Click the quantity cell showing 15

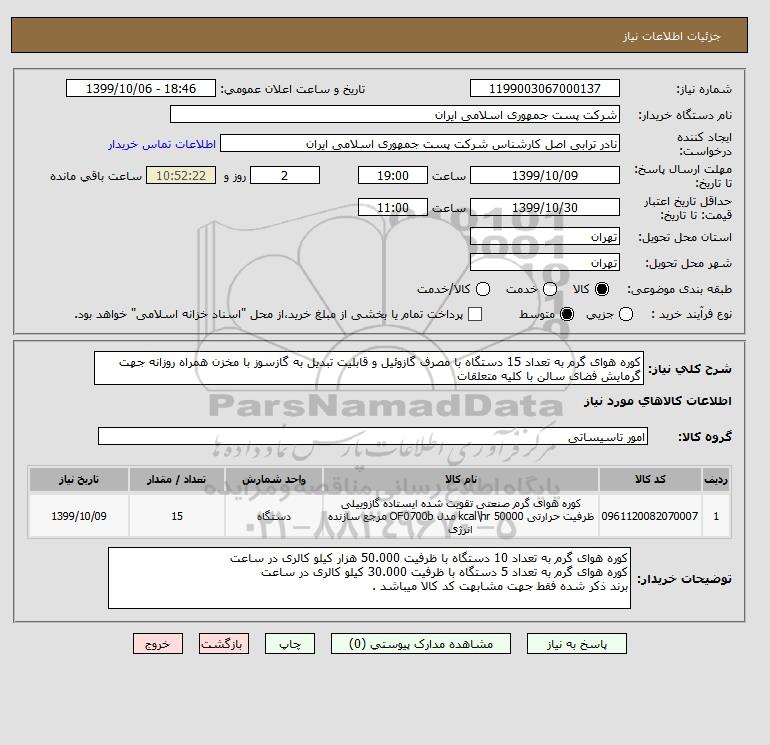177,516
